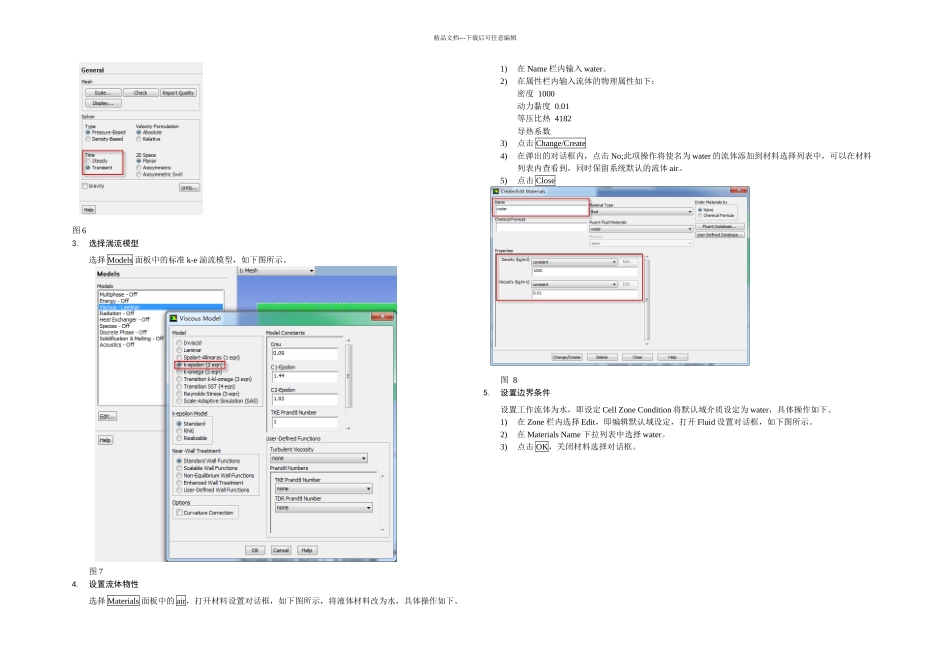
Task: Click the Delete material button
Action: [602, 358]
